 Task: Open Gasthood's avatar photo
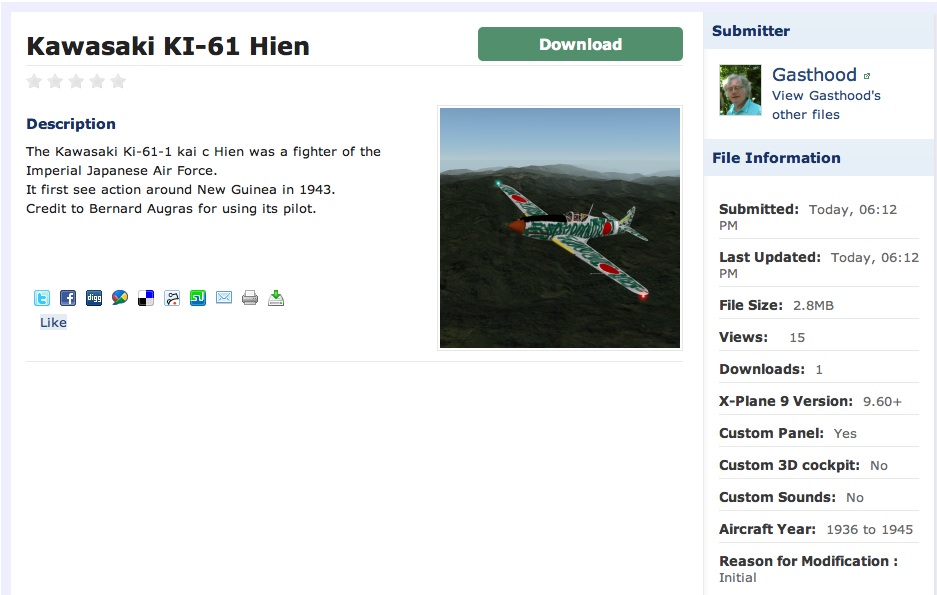(740, 90)
